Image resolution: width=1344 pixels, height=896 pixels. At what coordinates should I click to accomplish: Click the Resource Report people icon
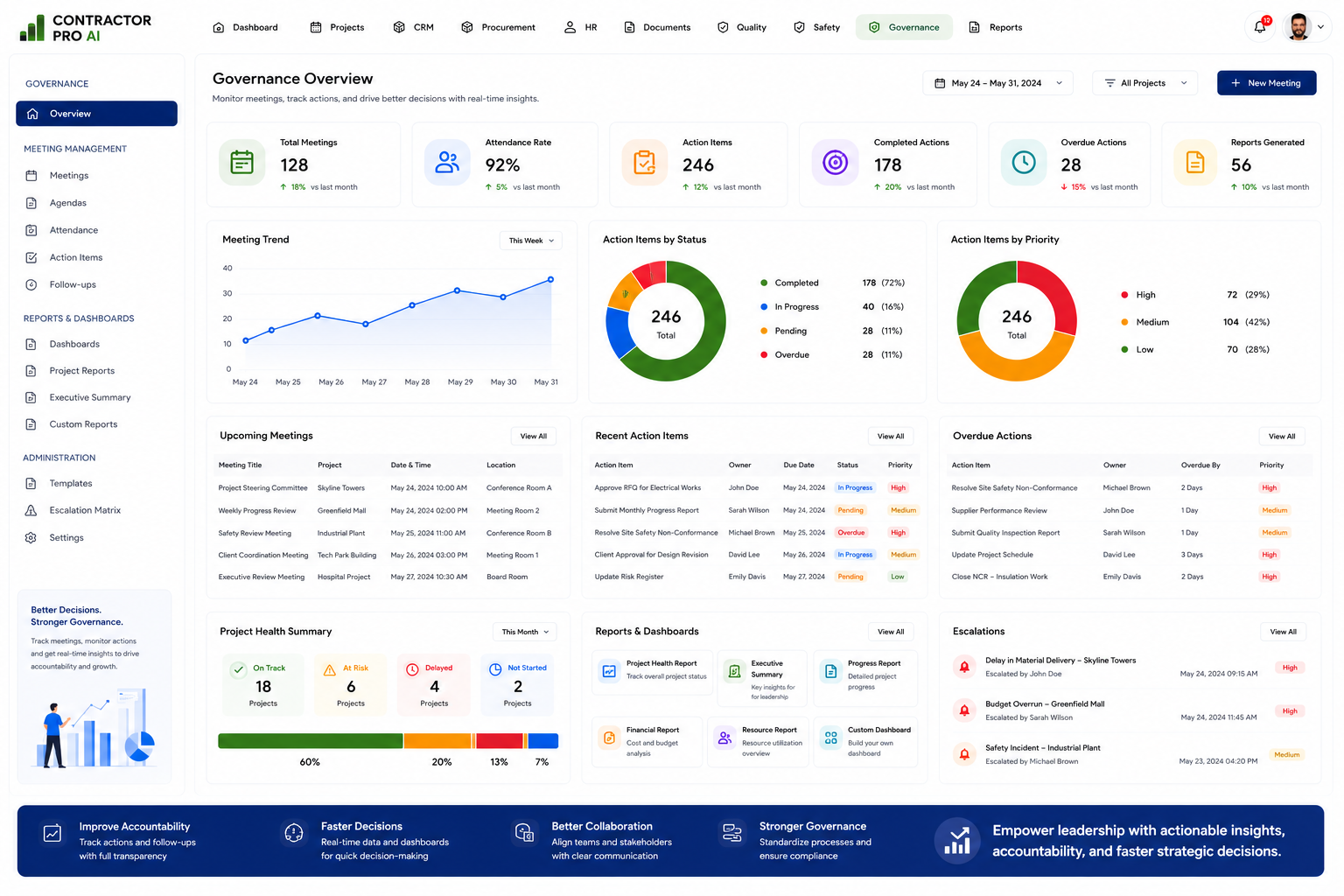[x=724, y=738]
